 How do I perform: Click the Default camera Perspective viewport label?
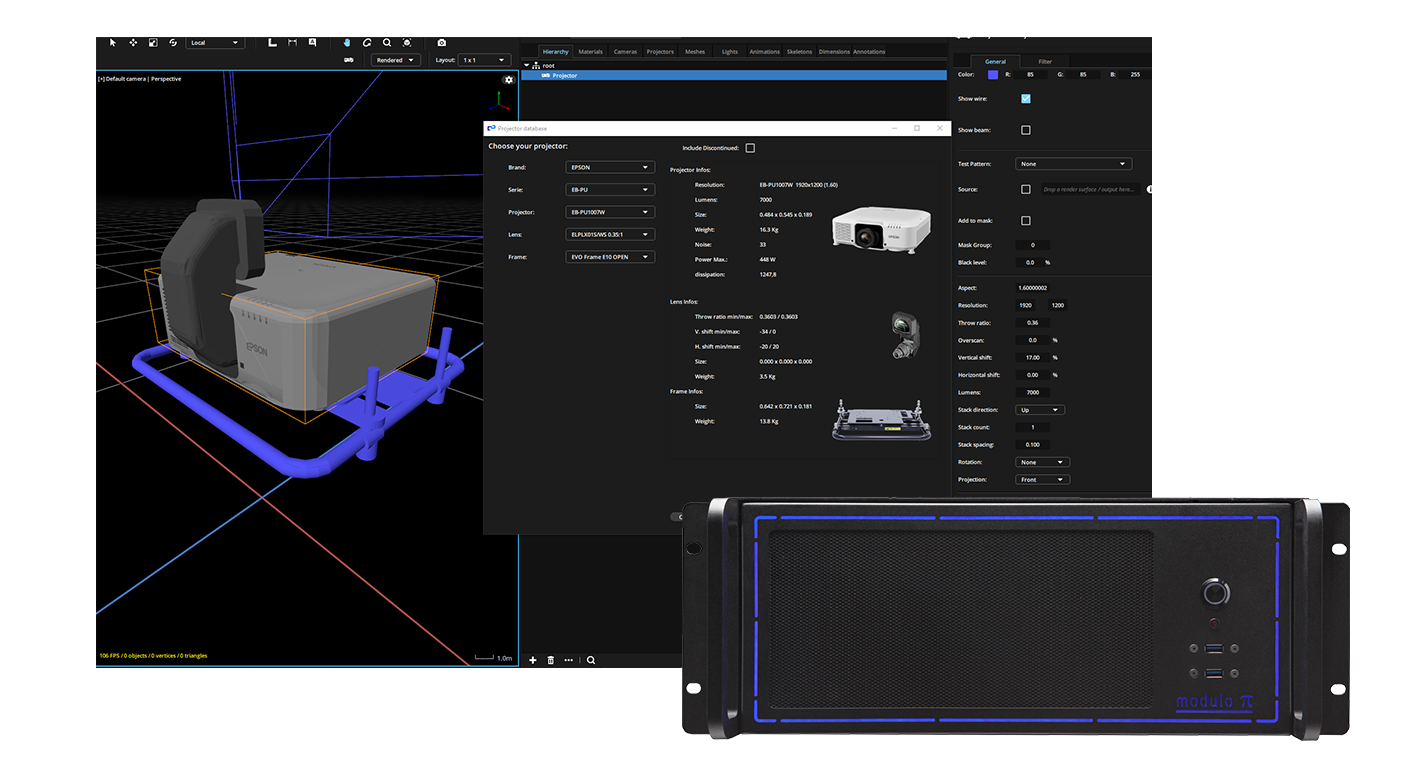coord(139,78)
